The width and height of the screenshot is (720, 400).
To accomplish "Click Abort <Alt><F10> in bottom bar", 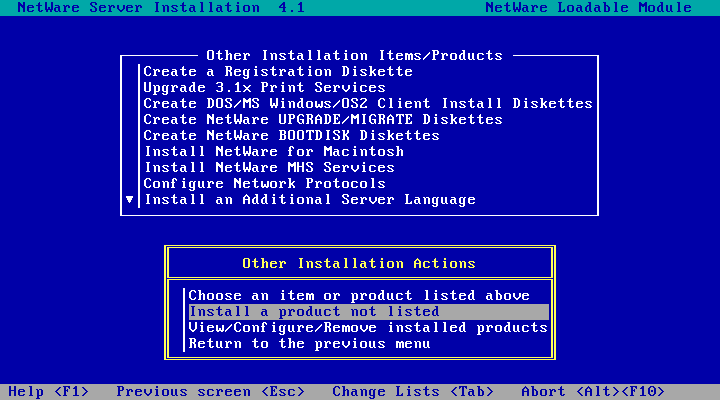I will point(593,392).
